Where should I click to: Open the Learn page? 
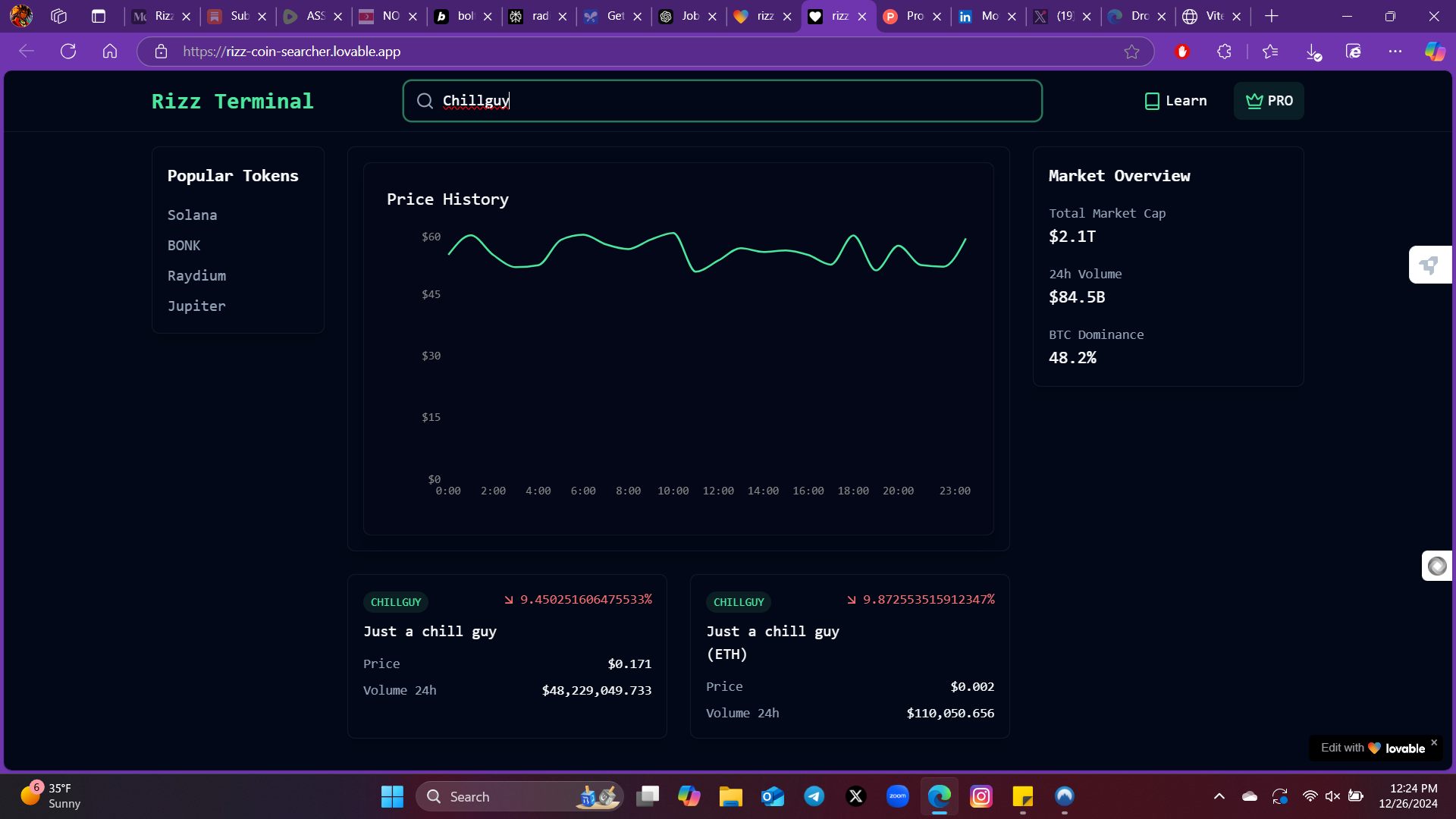[1175, 101]
